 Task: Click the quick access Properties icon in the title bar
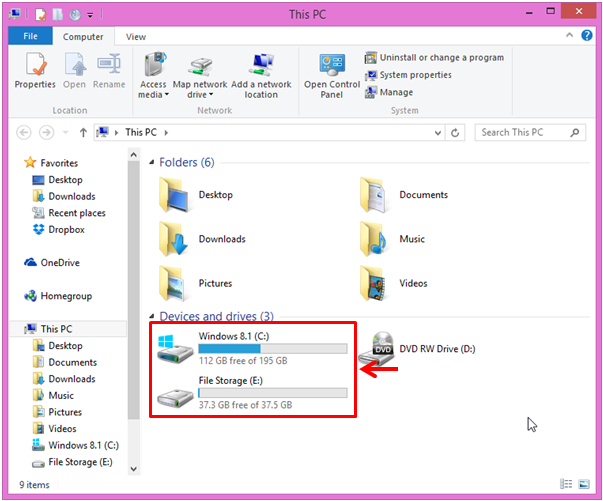[x=40, y=15]
